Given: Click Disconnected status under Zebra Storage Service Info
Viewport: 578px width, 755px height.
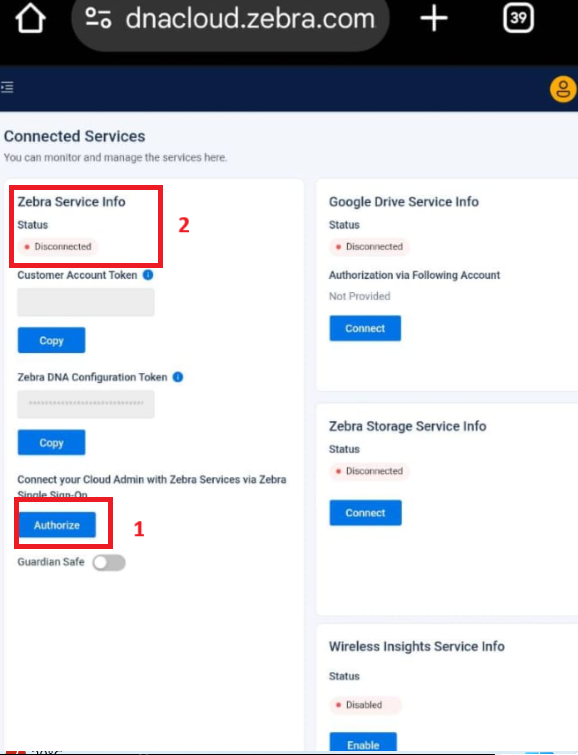Looking at the screenshot, I should 369,471.
